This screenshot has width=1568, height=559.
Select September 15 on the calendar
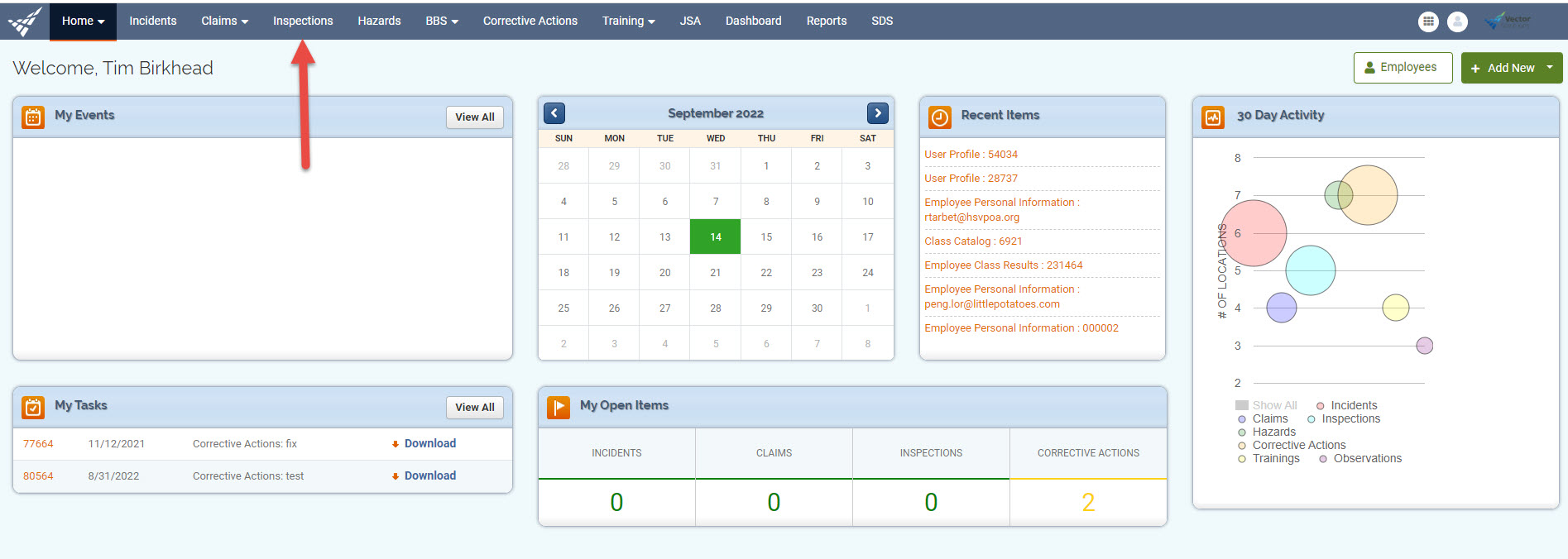pos(766,236)
